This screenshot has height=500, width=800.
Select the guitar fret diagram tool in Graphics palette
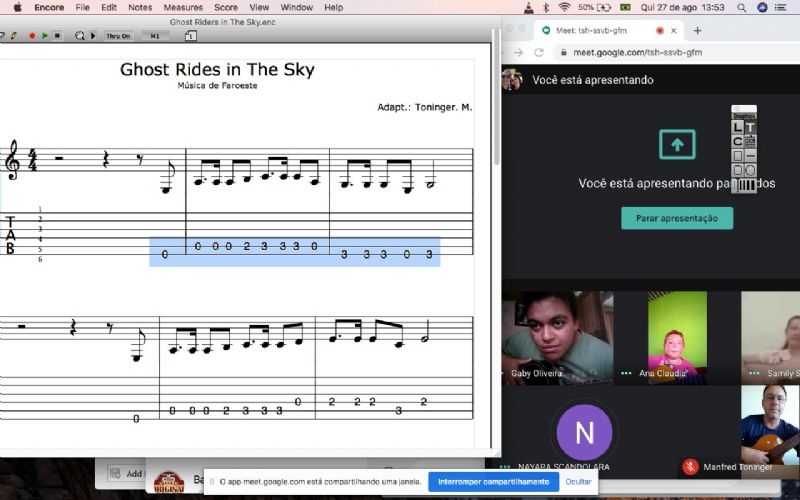click(x=751, y=141)
